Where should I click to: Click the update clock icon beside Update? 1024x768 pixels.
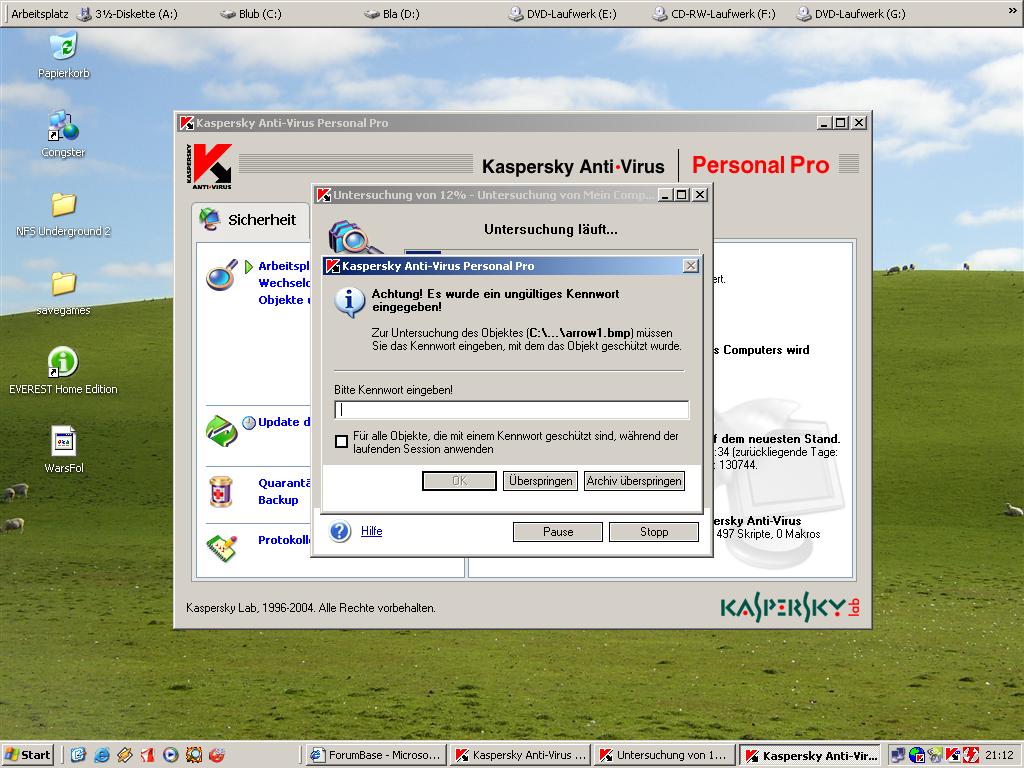[249, 423]
